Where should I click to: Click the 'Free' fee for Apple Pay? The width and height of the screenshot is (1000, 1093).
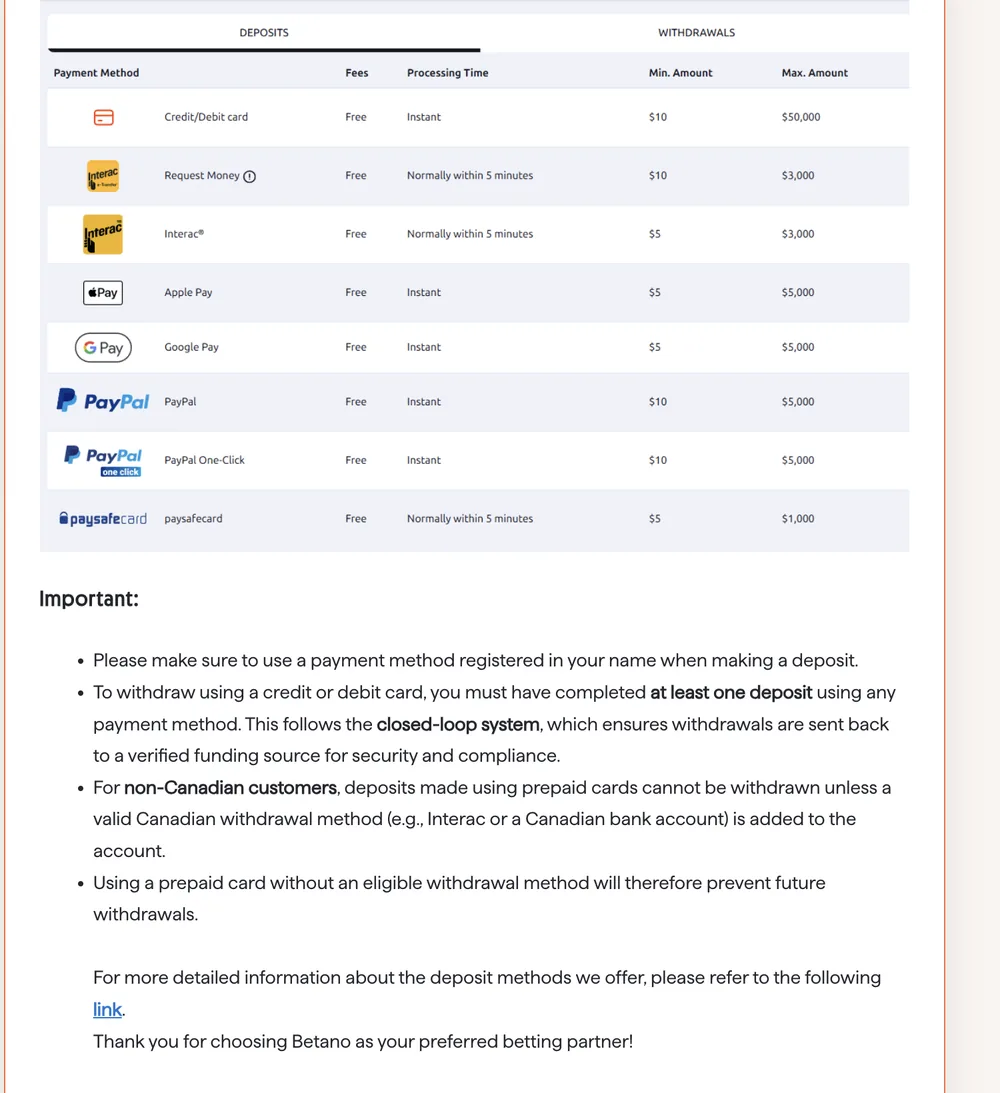(355, 293)
